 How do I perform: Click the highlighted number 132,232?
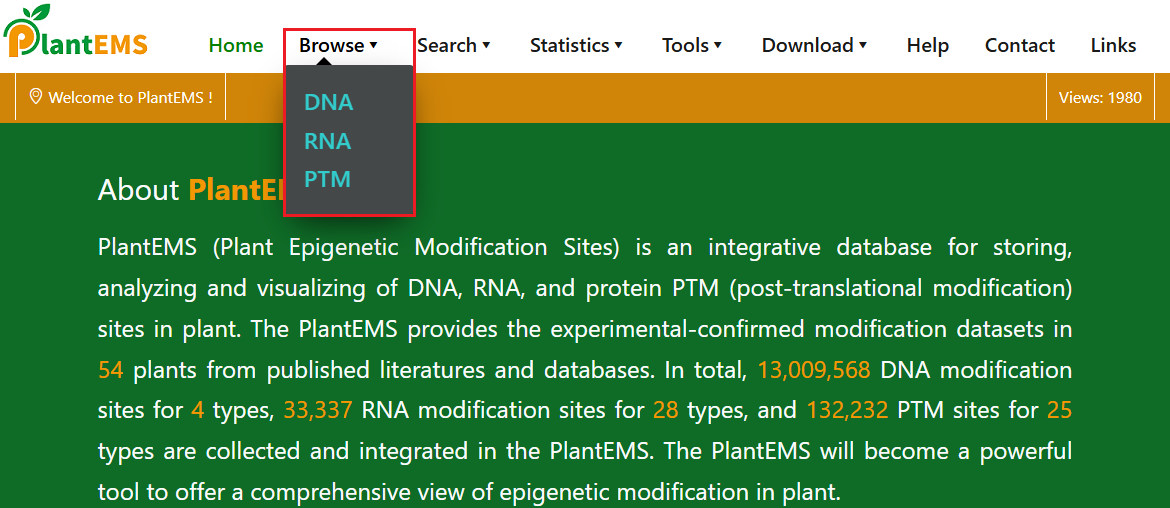coord(847,410)
